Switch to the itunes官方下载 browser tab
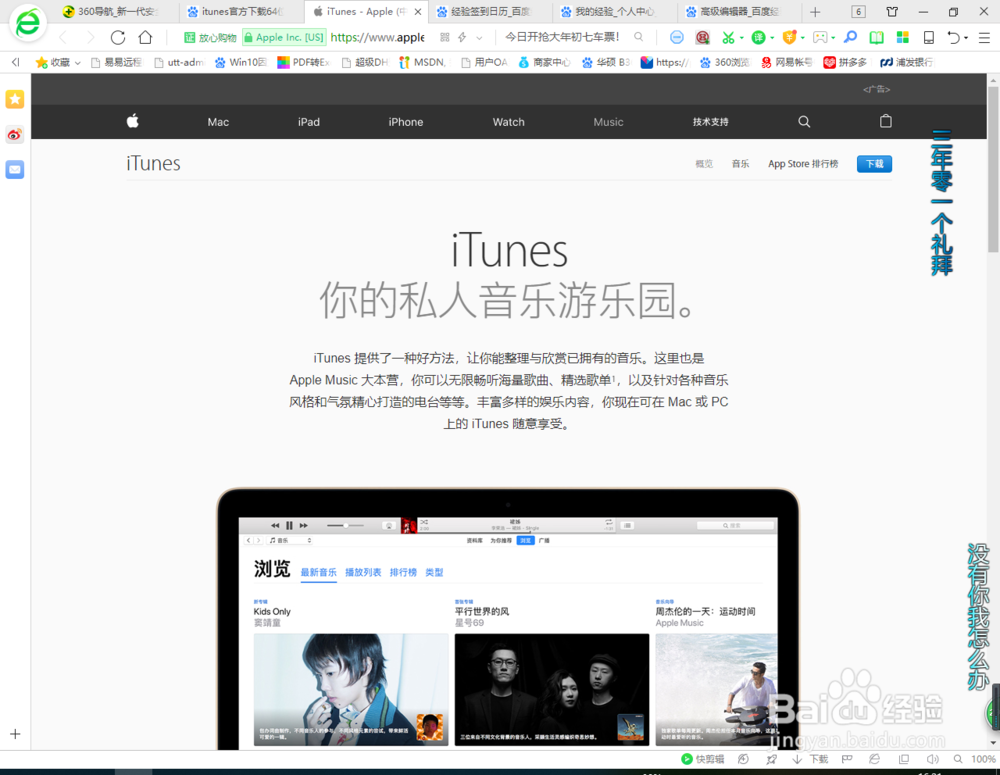The width and height of the screenshot is (1000, 775). tap(240, 11)
